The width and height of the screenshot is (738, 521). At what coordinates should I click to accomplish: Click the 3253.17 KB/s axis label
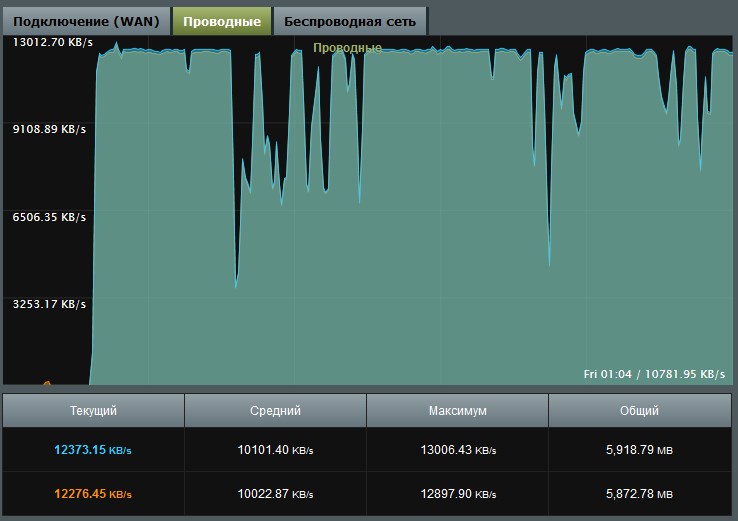(x=49, y=304)
